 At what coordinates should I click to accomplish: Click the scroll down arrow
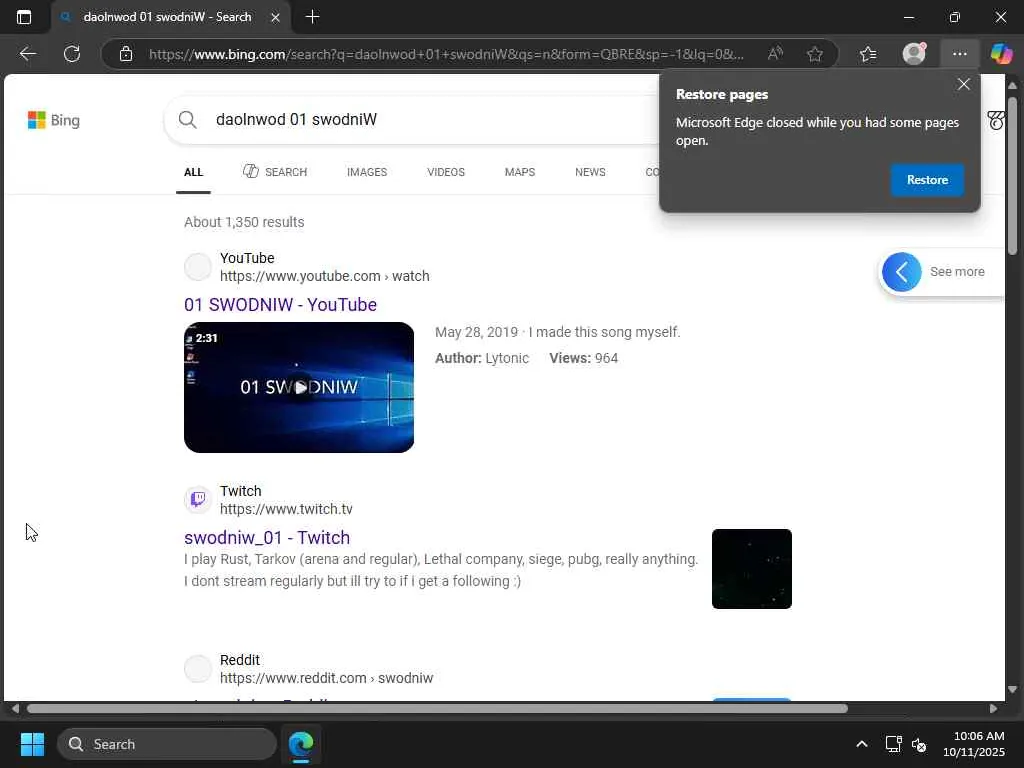tap(1012, 689)
